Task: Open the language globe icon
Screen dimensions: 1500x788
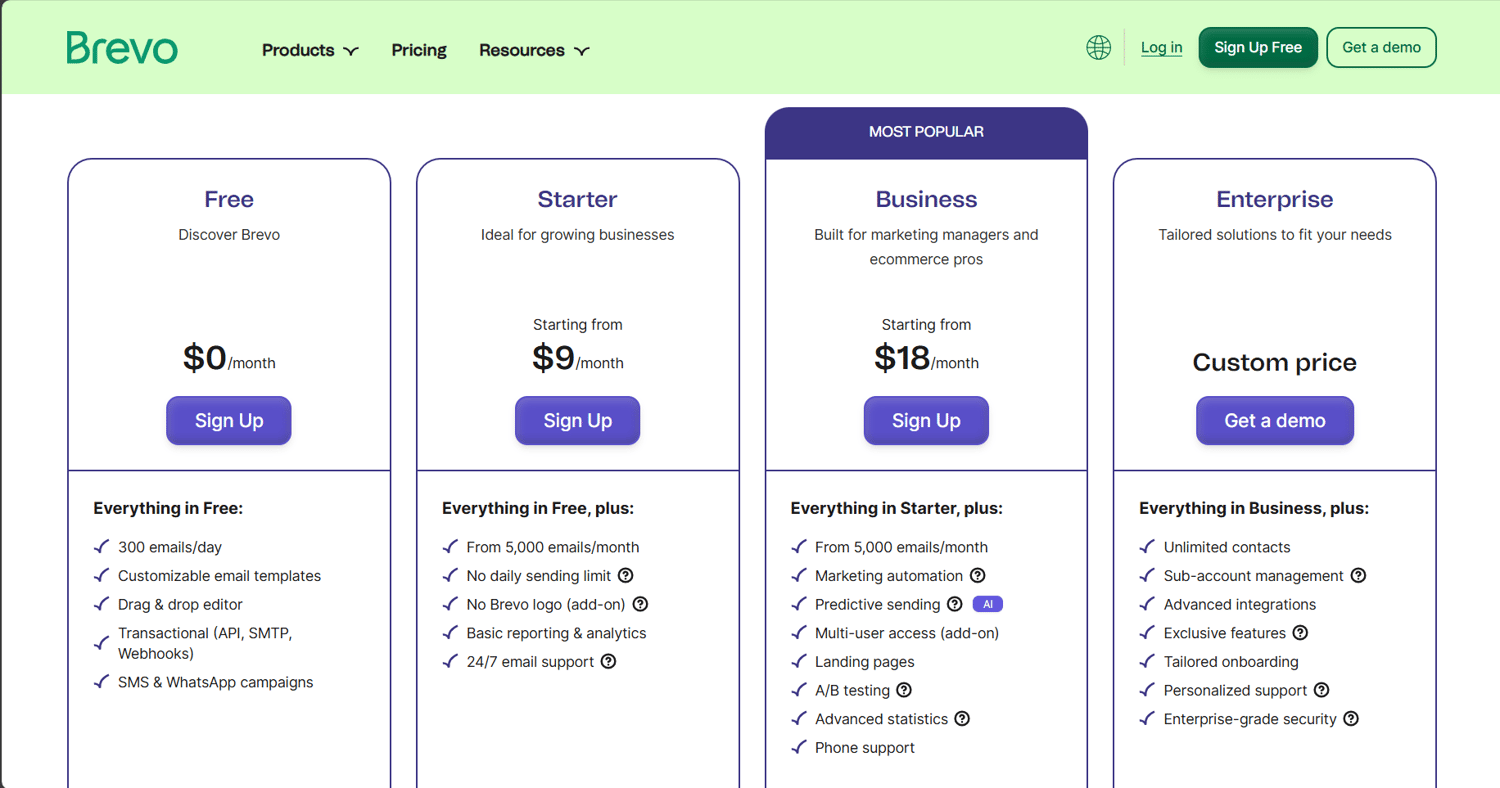Action: 1098,47
